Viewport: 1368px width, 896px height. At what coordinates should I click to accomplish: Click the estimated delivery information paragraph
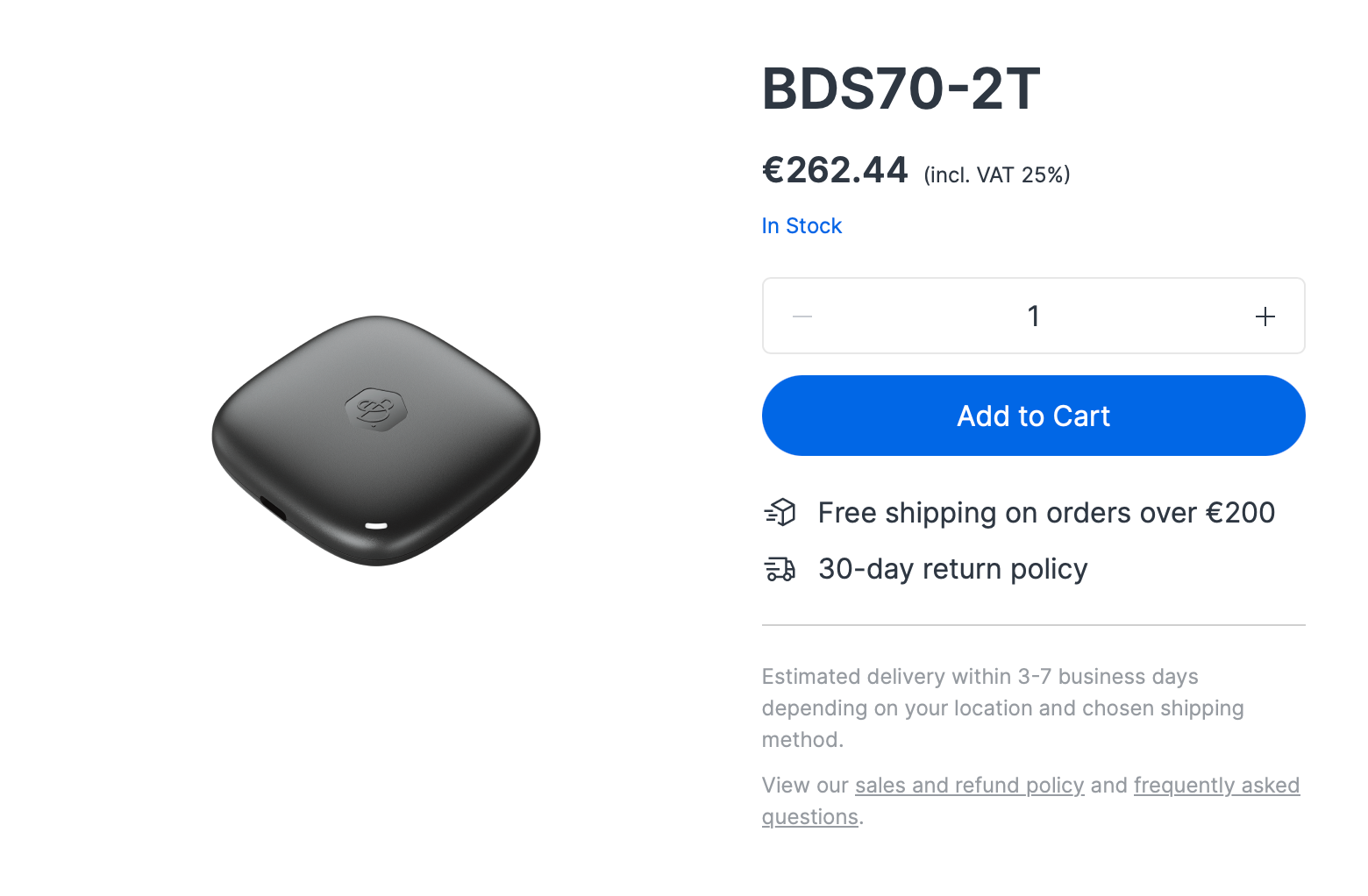[x=1002, y=708]
